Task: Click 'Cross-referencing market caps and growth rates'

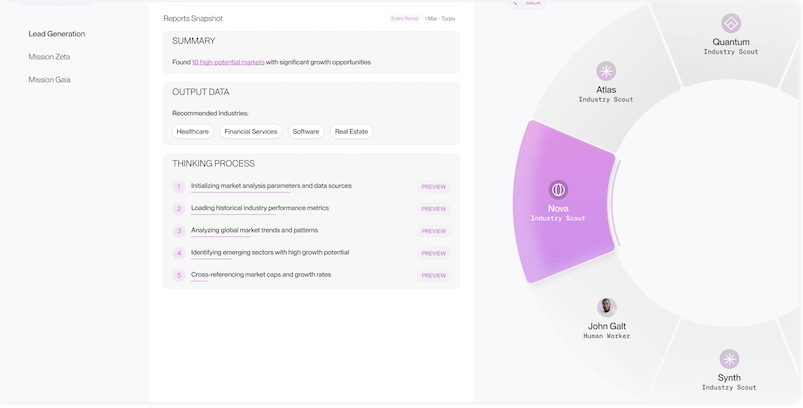Action: pos(261,274)
